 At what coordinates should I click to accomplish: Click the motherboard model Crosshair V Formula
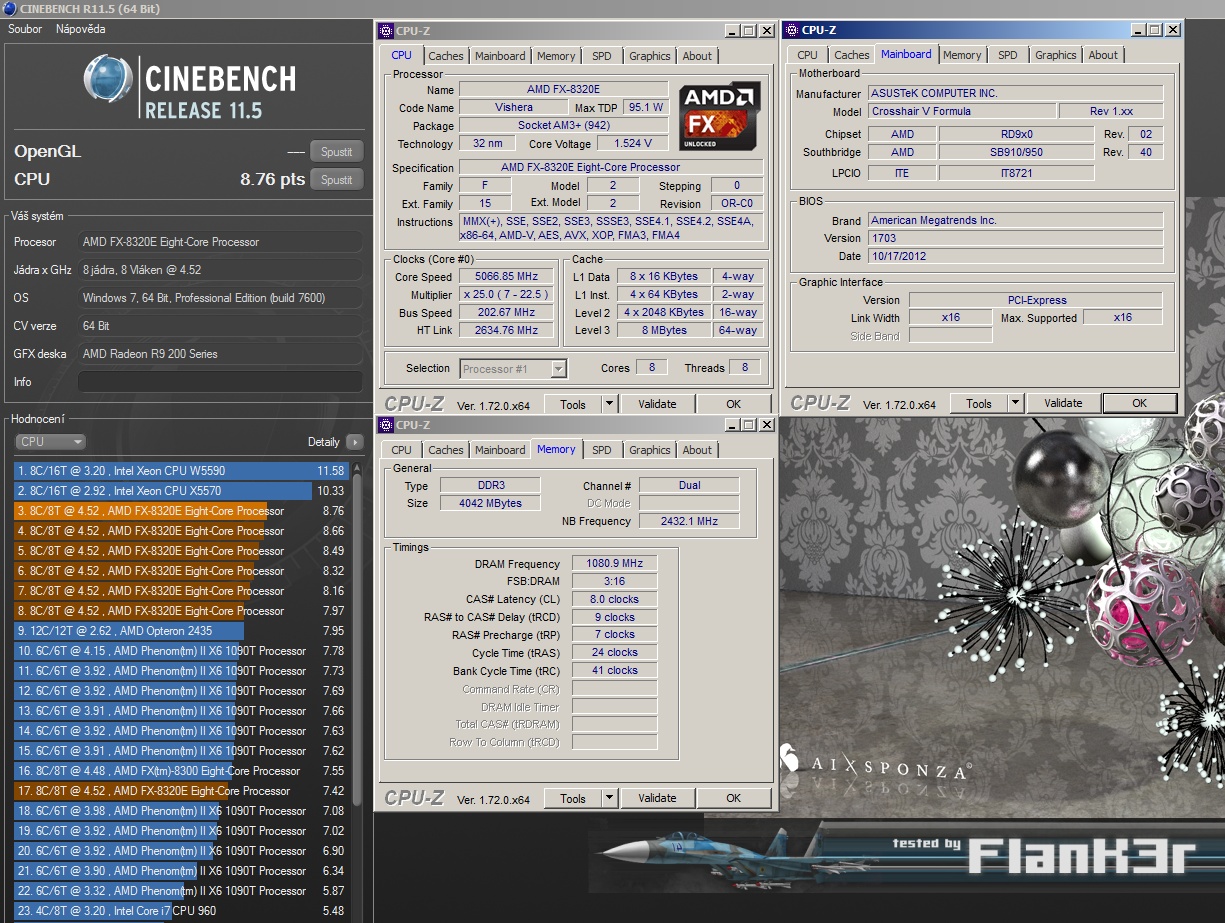(x=961, y=111)
